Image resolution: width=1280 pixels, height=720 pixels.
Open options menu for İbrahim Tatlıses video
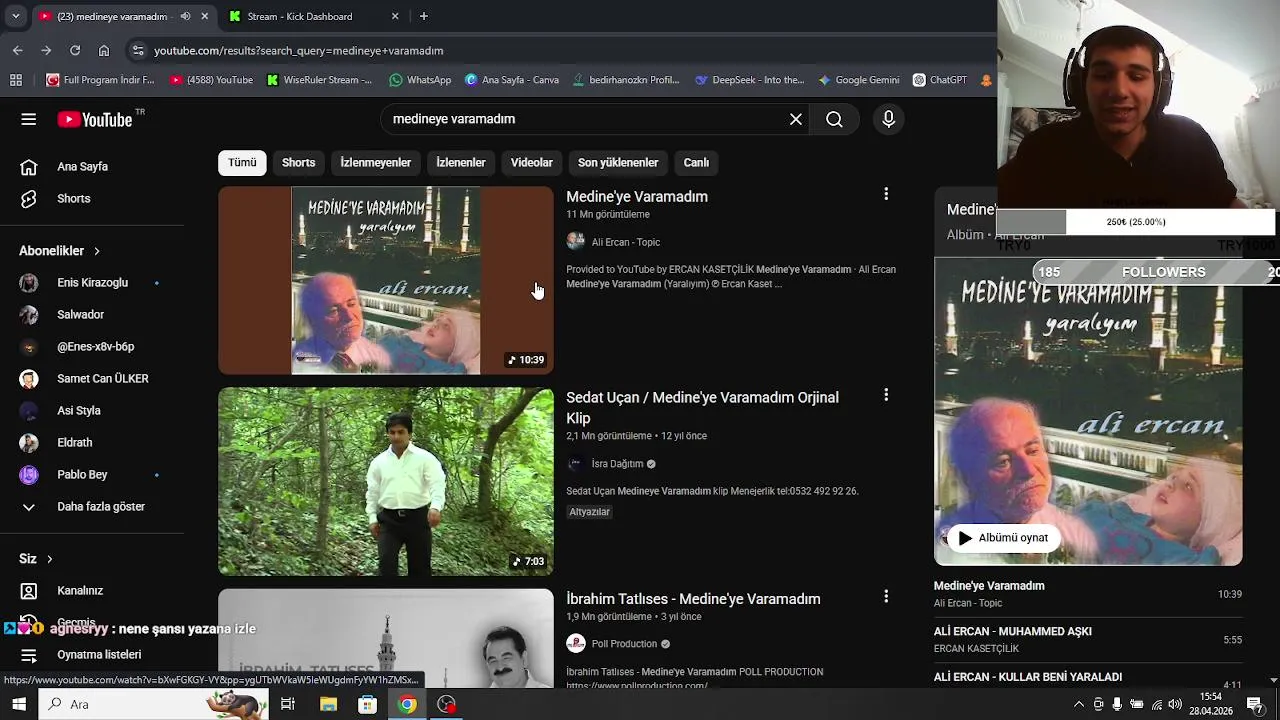tap(886, 596)
